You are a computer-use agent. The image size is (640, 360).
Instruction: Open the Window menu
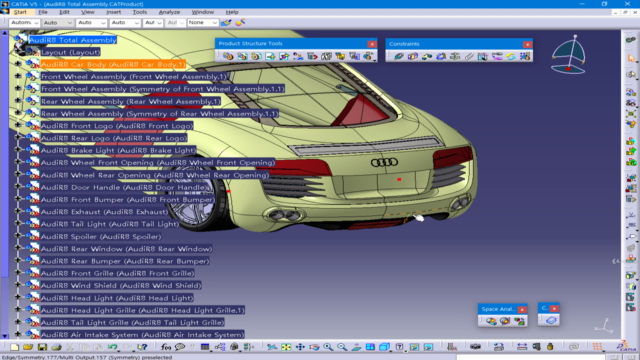pos(202,12)
